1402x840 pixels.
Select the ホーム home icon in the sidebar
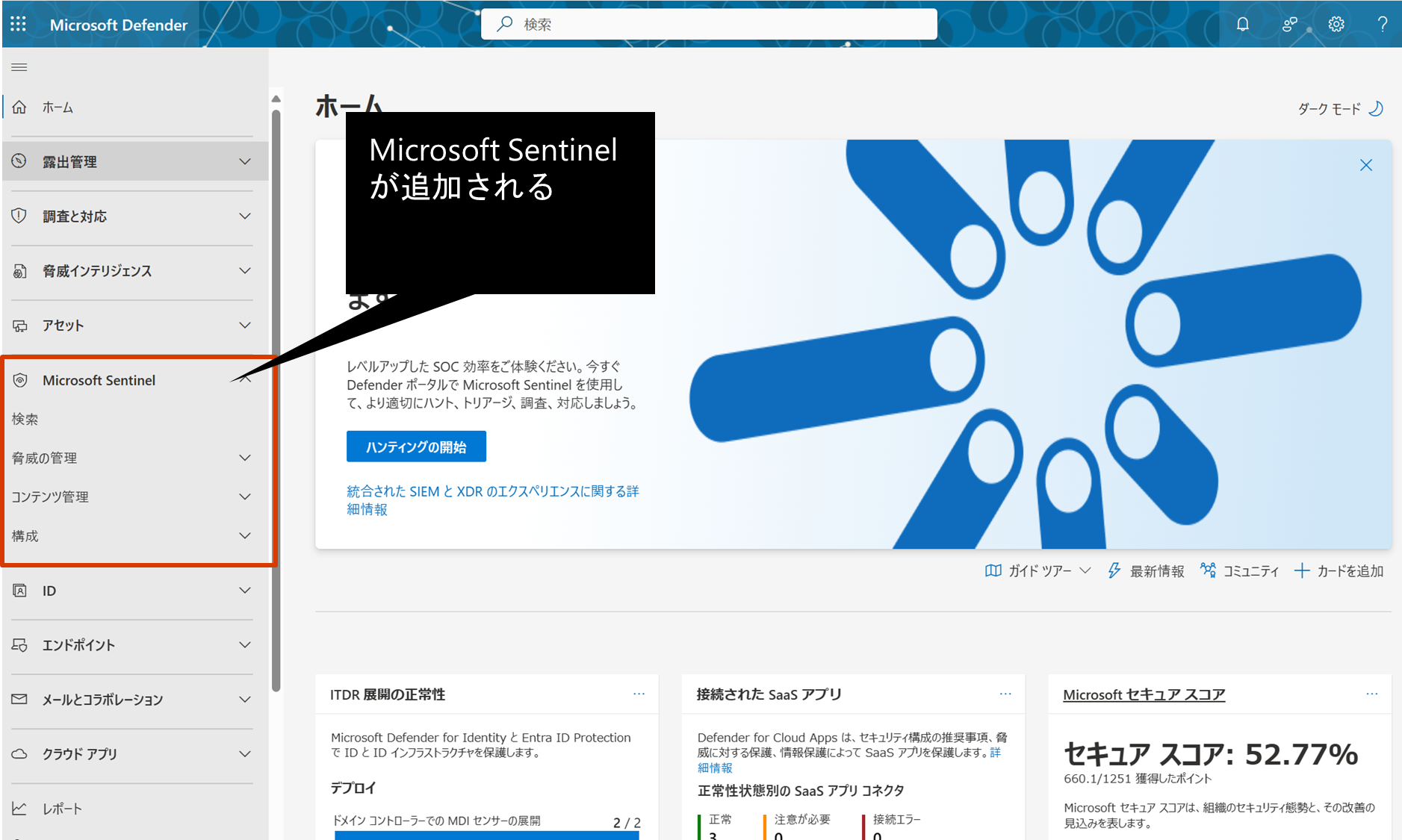click(x=19, y=107)
